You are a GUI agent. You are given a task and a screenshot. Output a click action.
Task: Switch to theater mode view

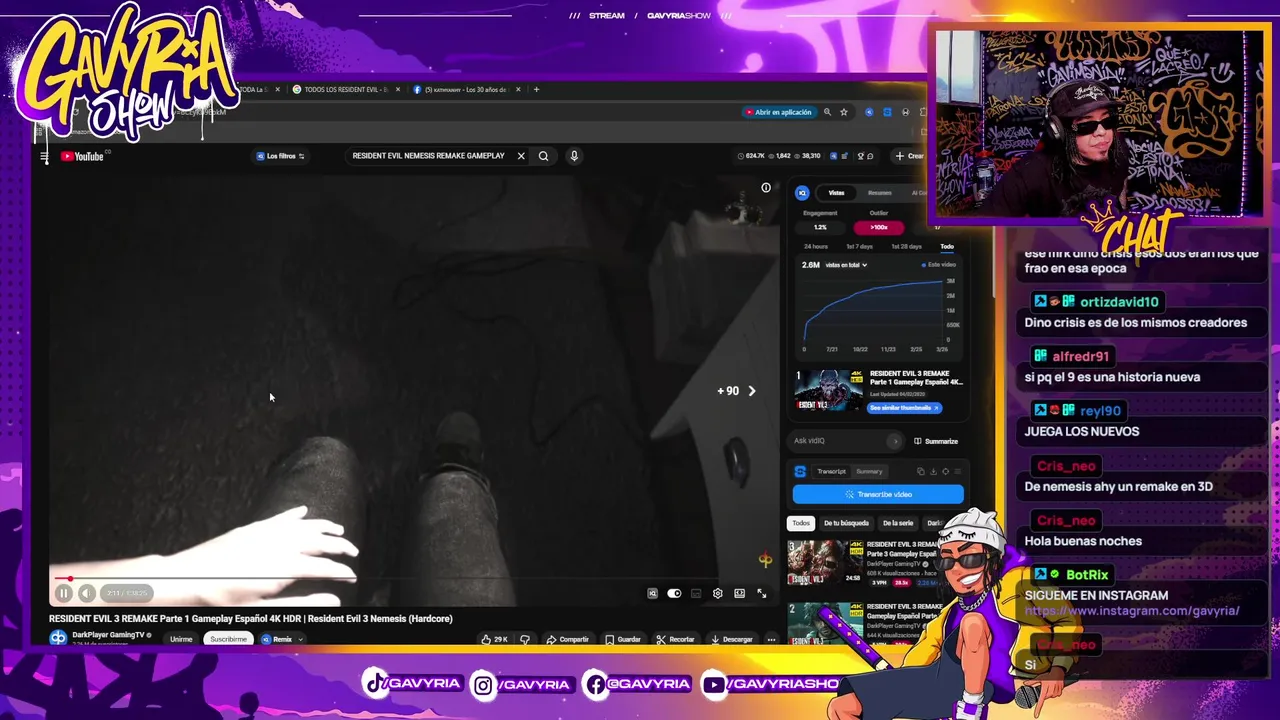(x=739, y=594)
